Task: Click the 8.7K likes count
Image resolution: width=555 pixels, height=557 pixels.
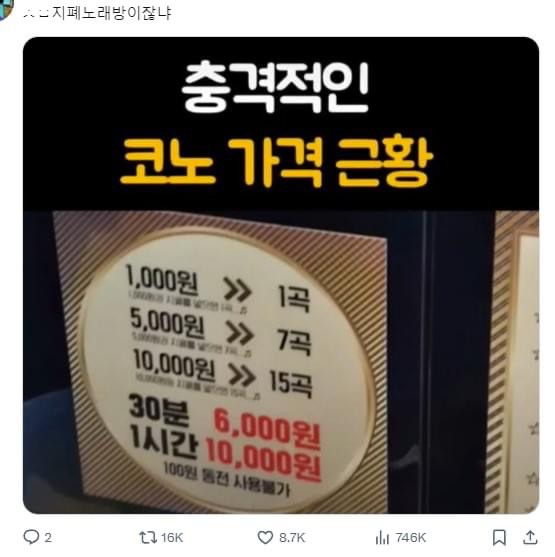Action: coord(292,537)
